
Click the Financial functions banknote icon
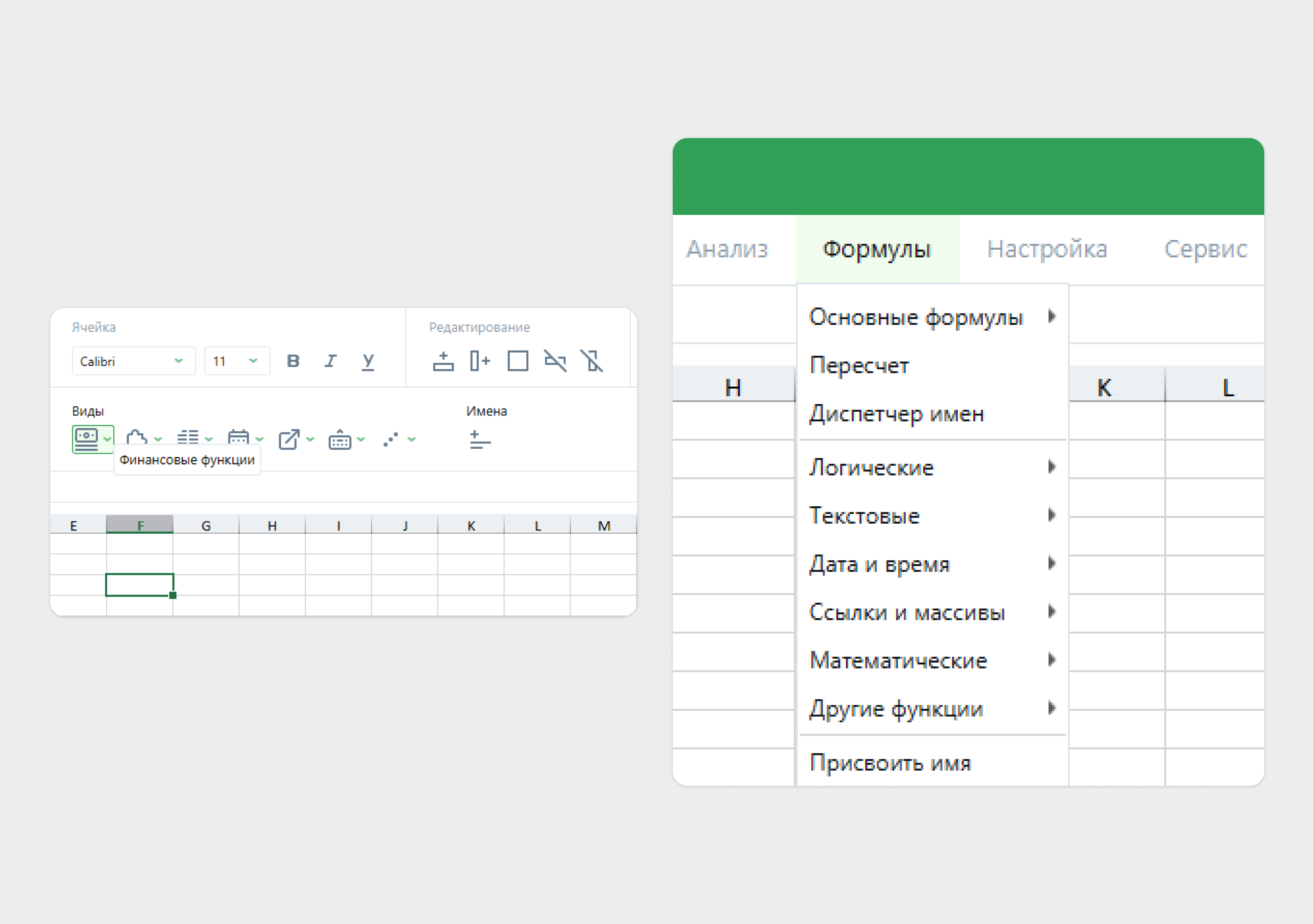(x=86, y=439)
